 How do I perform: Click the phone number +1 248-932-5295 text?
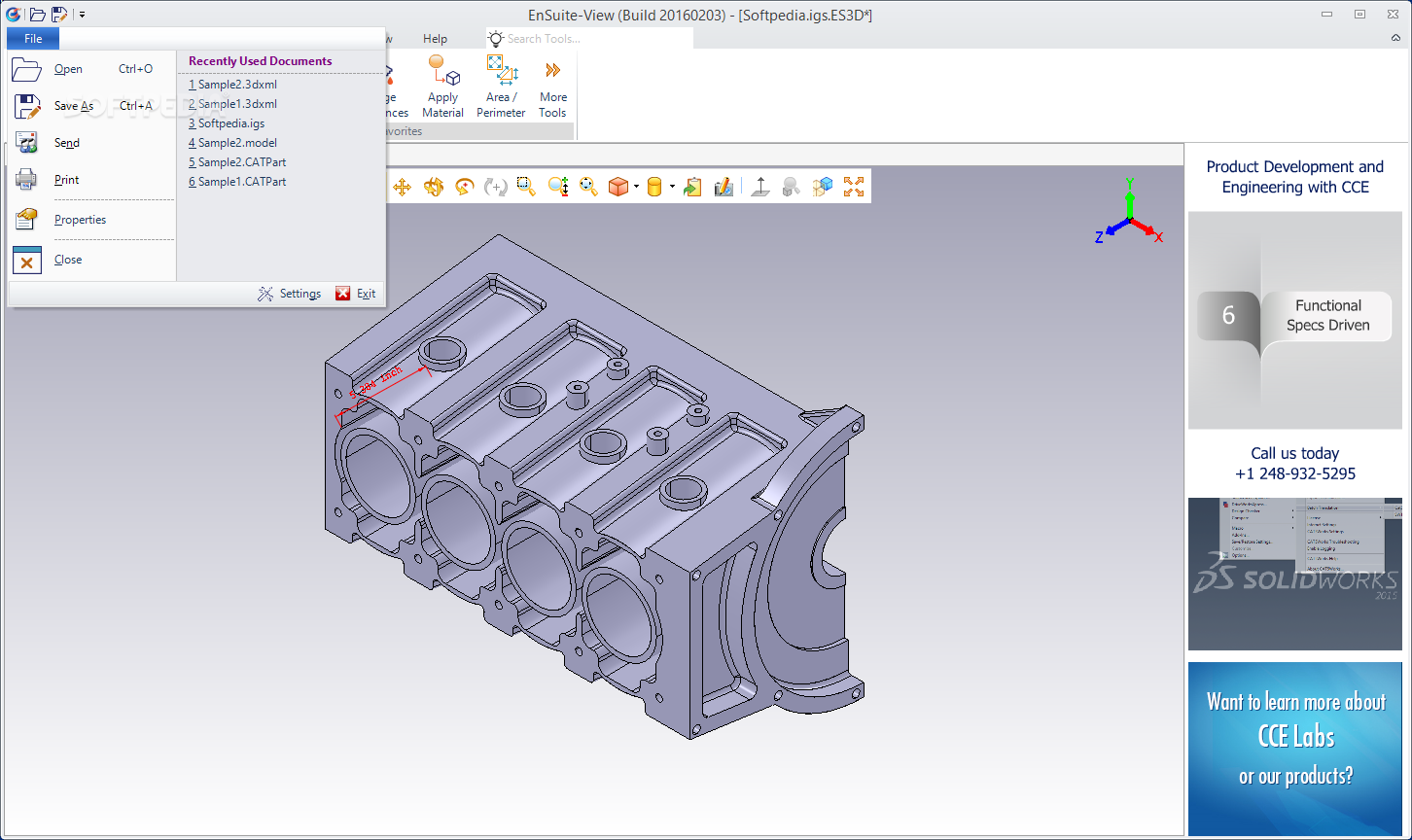[x=1294, y=474]
